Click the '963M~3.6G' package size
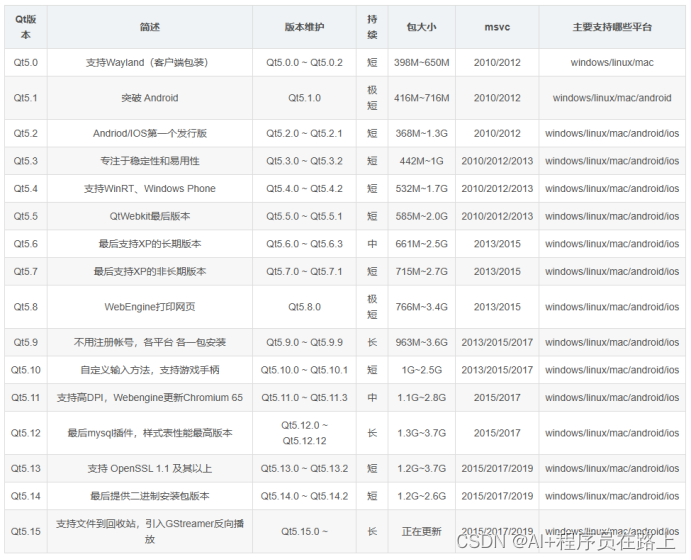 pyautogui.click(x=421, y=342)
